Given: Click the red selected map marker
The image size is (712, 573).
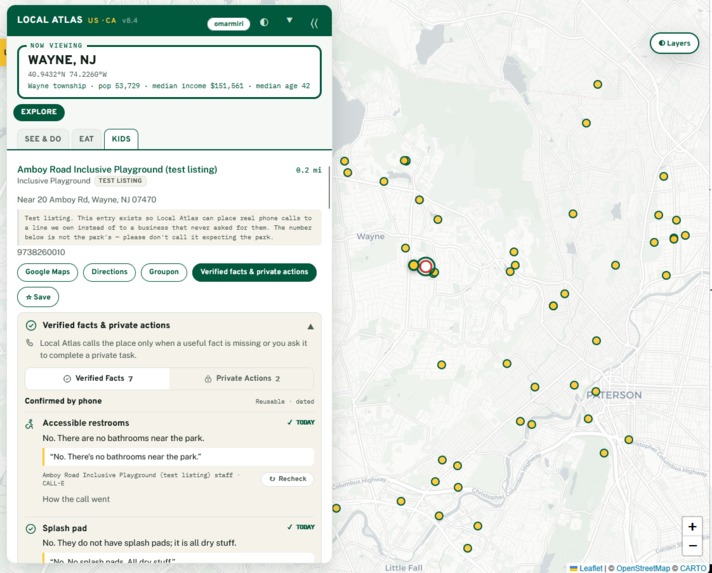Looking at the screenshot, I should coord(425,267).
